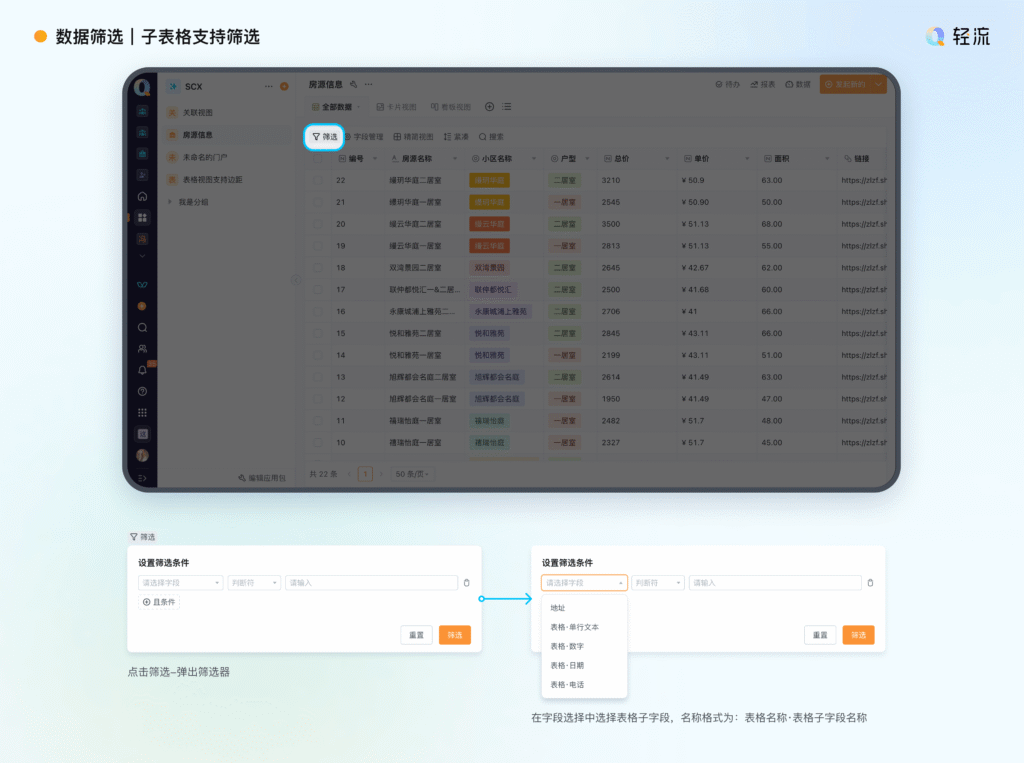The image size is (1024, 763).
Task: Click the plus icon to add a view
Action: (489, 107)
